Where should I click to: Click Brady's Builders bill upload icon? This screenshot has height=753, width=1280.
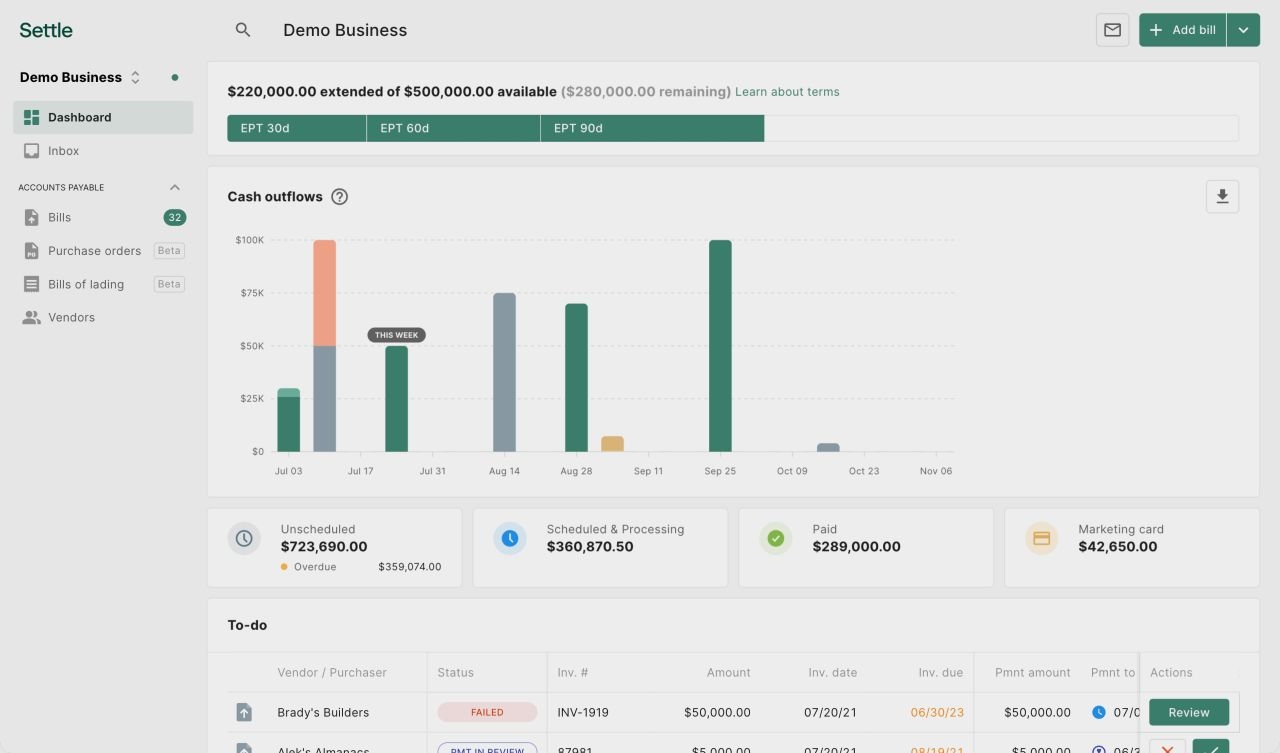244,712
